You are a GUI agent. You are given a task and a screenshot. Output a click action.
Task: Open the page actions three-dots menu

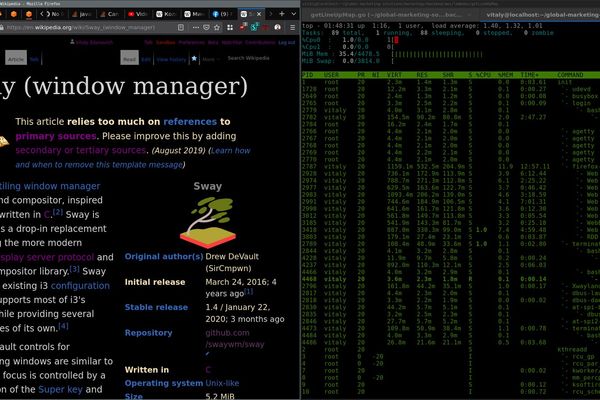pyautogui.click(x=195, y=28)
